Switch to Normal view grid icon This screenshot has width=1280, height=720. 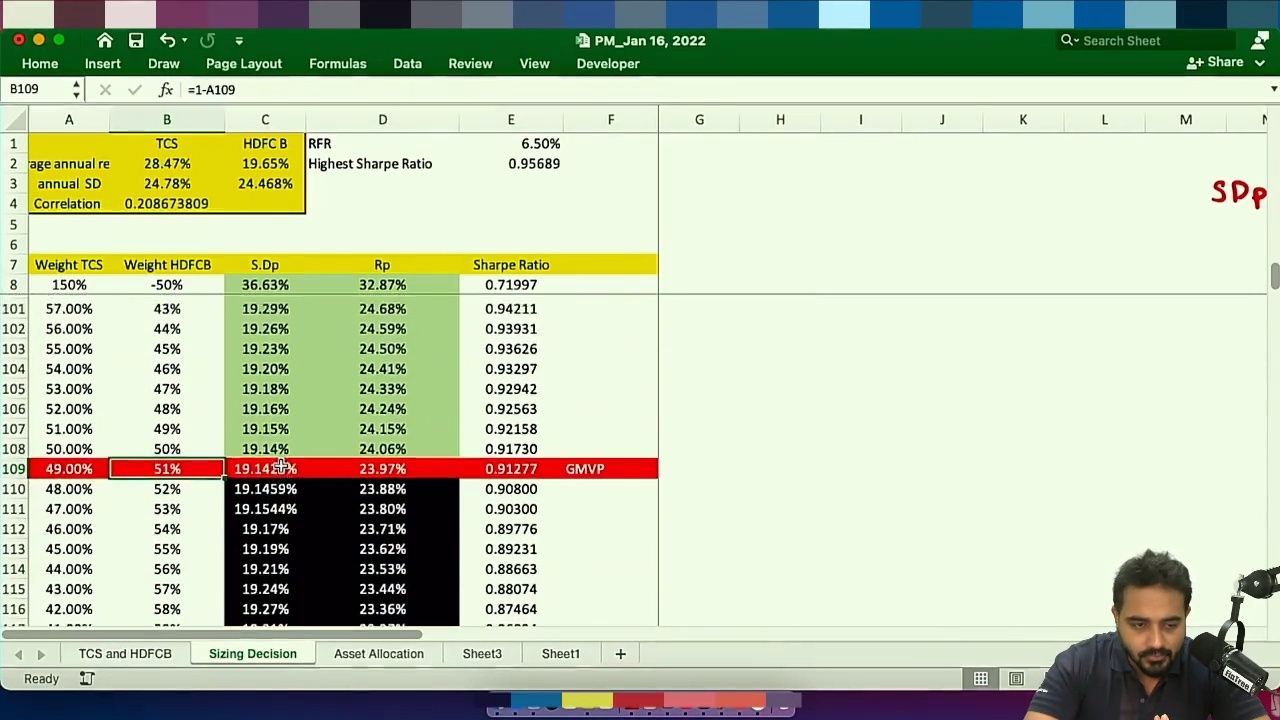click(x=981, y=679)
